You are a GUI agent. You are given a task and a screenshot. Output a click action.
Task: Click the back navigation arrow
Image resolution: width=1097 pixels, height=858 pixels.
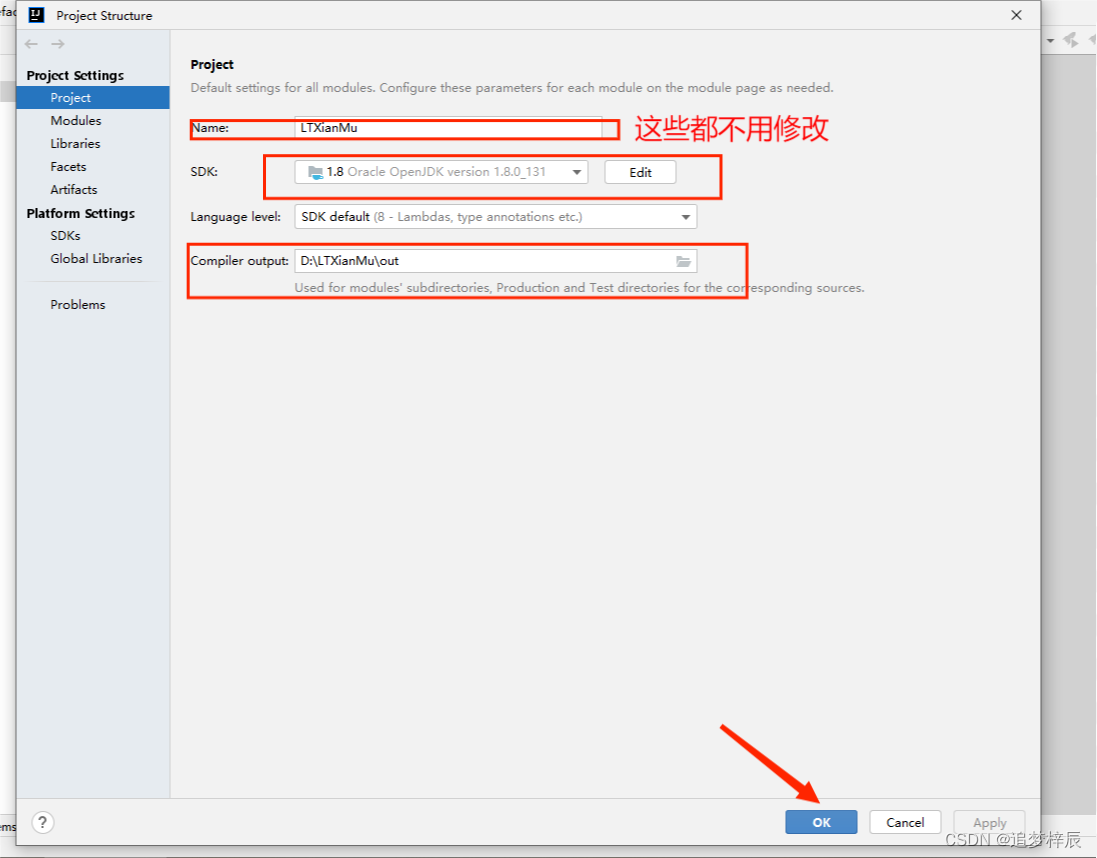pos(31,44)
